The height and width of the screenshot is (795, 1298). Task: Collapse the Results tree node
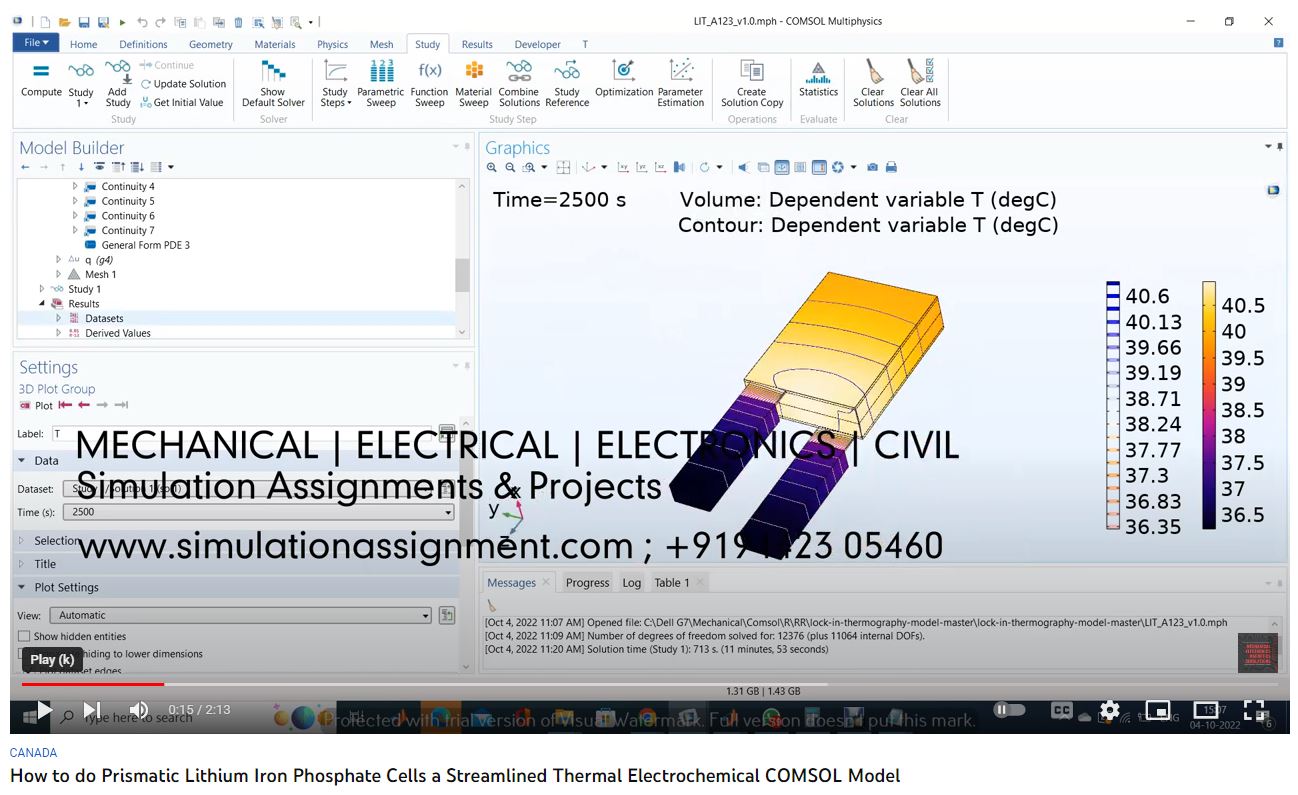pyautogui.click(x=42, y=303)
